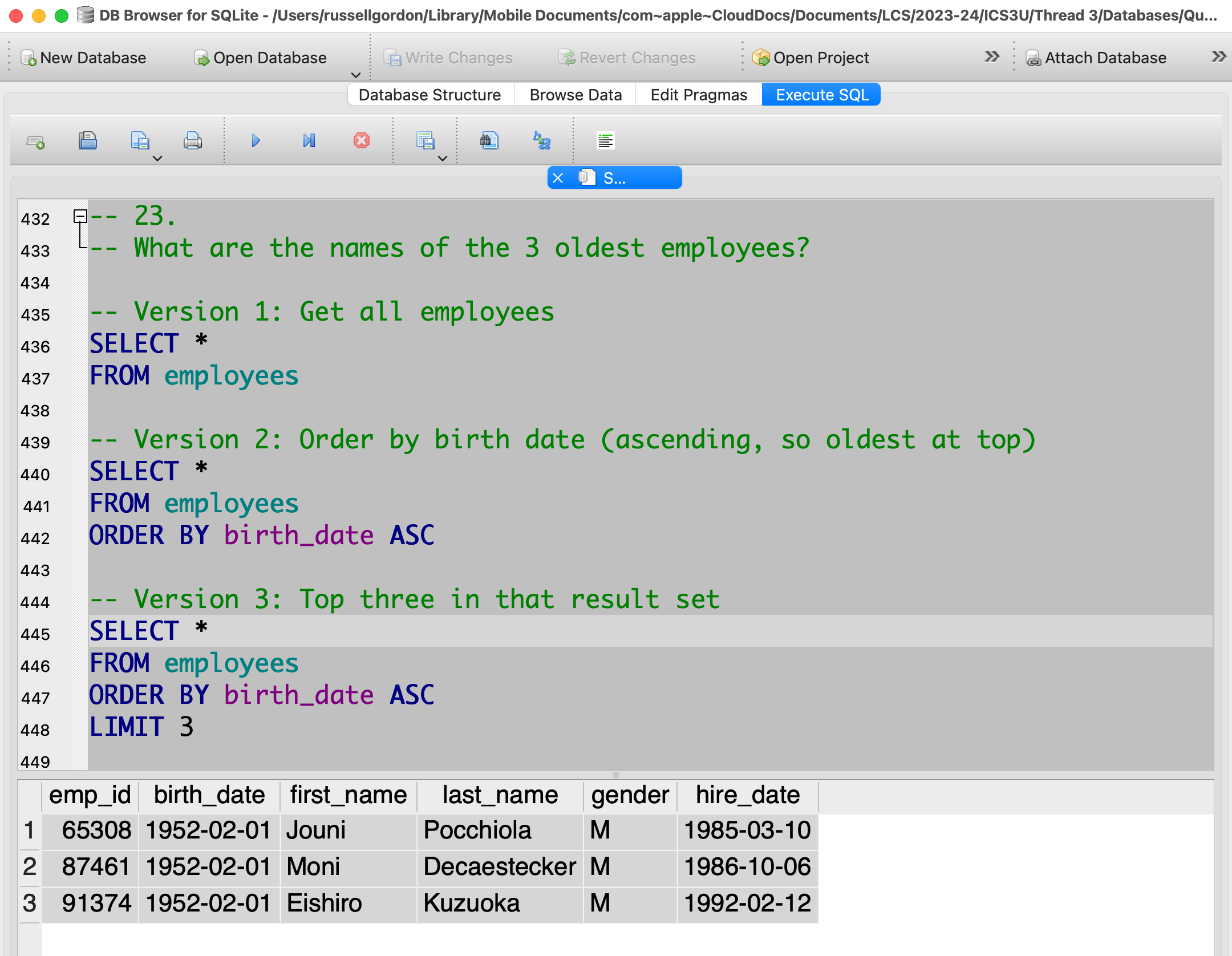Expand the main toolbar overflow under Open Database
Screen dimensions: 1232x956
[x=356, y=75]
